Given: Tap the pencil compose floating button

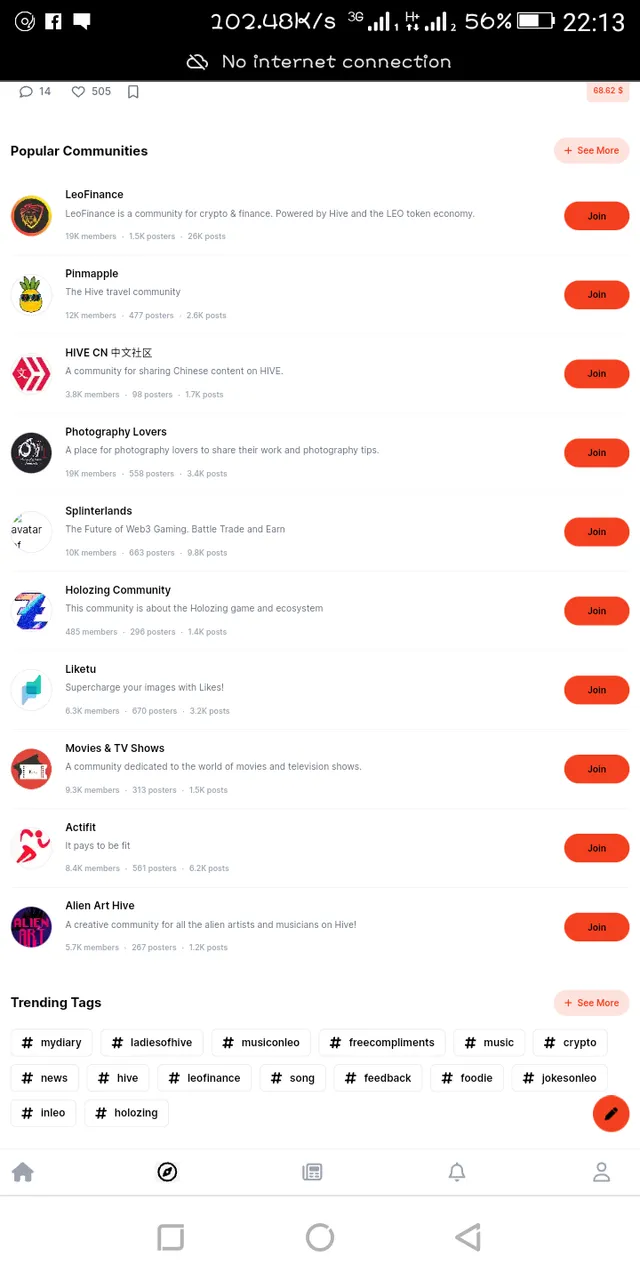Looking at the screenshot, I should click(611, 1113).
